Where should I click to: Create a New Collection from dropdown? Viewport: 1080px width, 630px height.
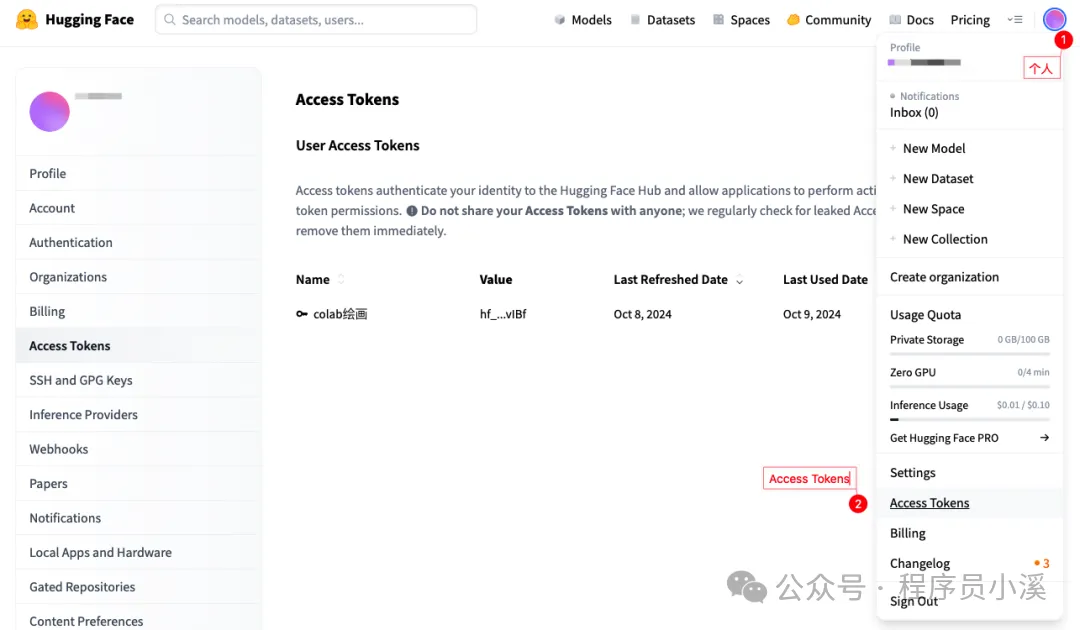click(945, 239)
